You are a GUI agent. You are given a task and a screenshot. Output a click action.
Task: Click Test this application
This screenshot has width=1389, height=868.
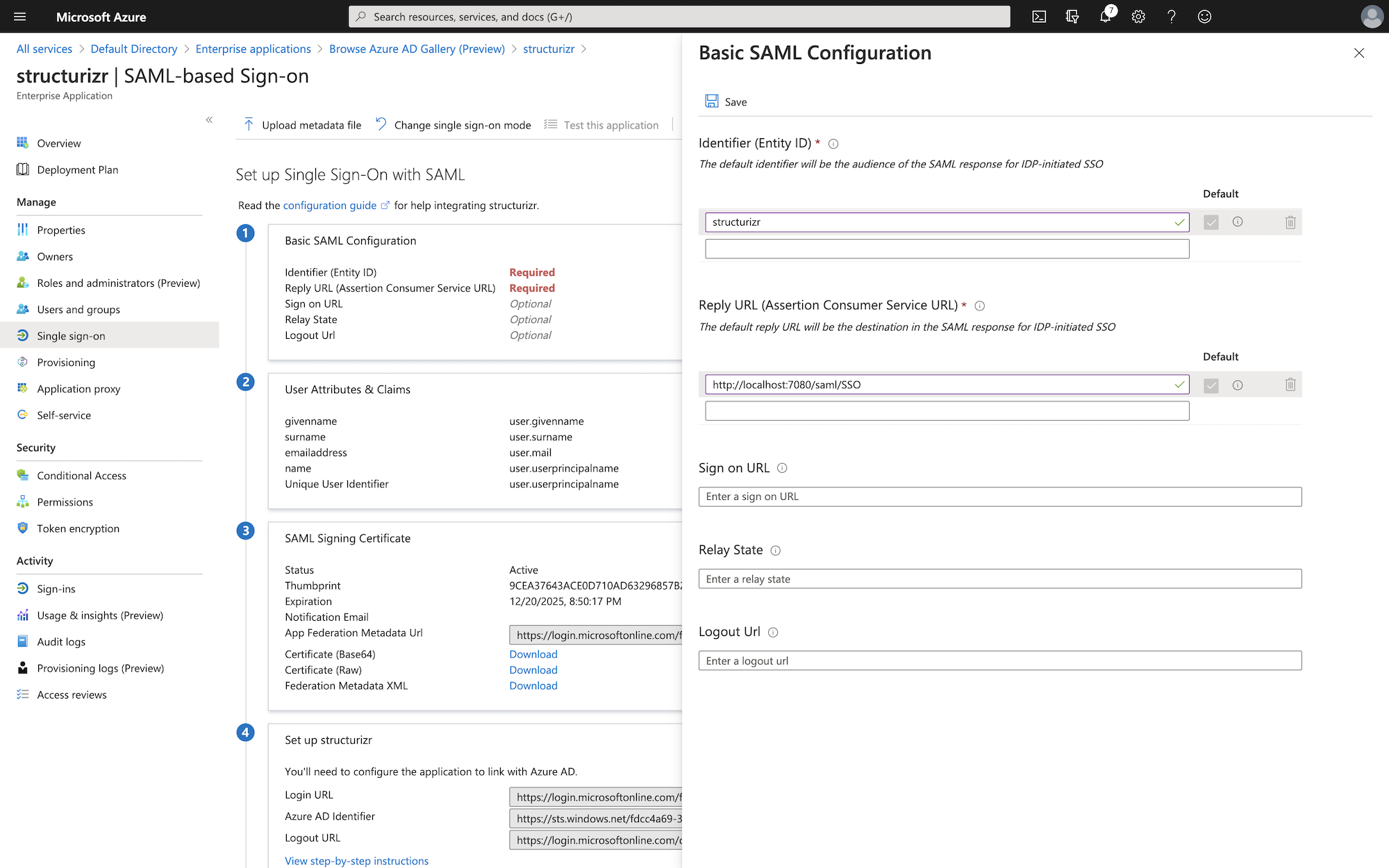pyautogui.click(x=601, y=125)
